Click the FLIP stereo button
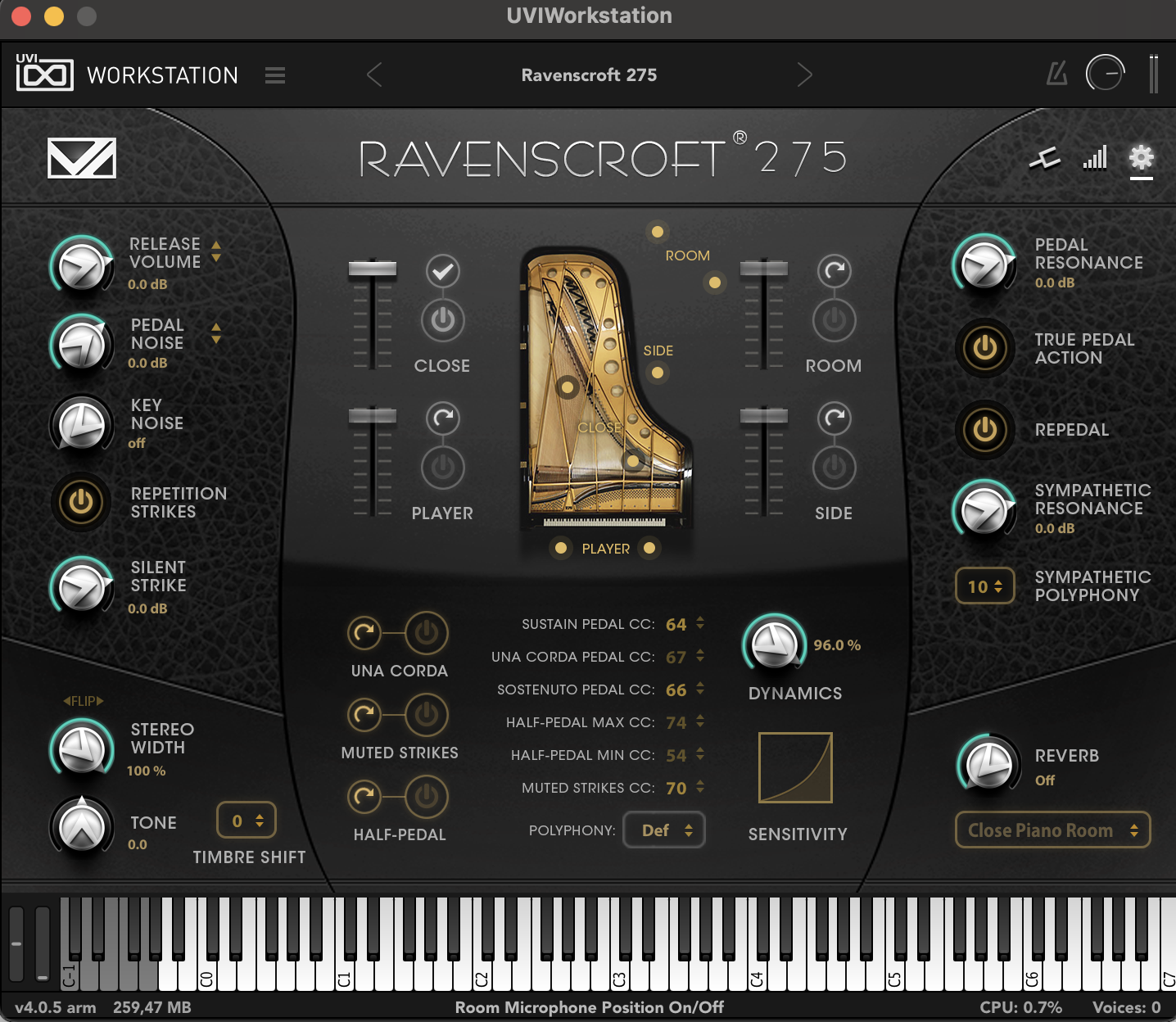This screenshot has height=1022, width=1176. click(84, 701)
